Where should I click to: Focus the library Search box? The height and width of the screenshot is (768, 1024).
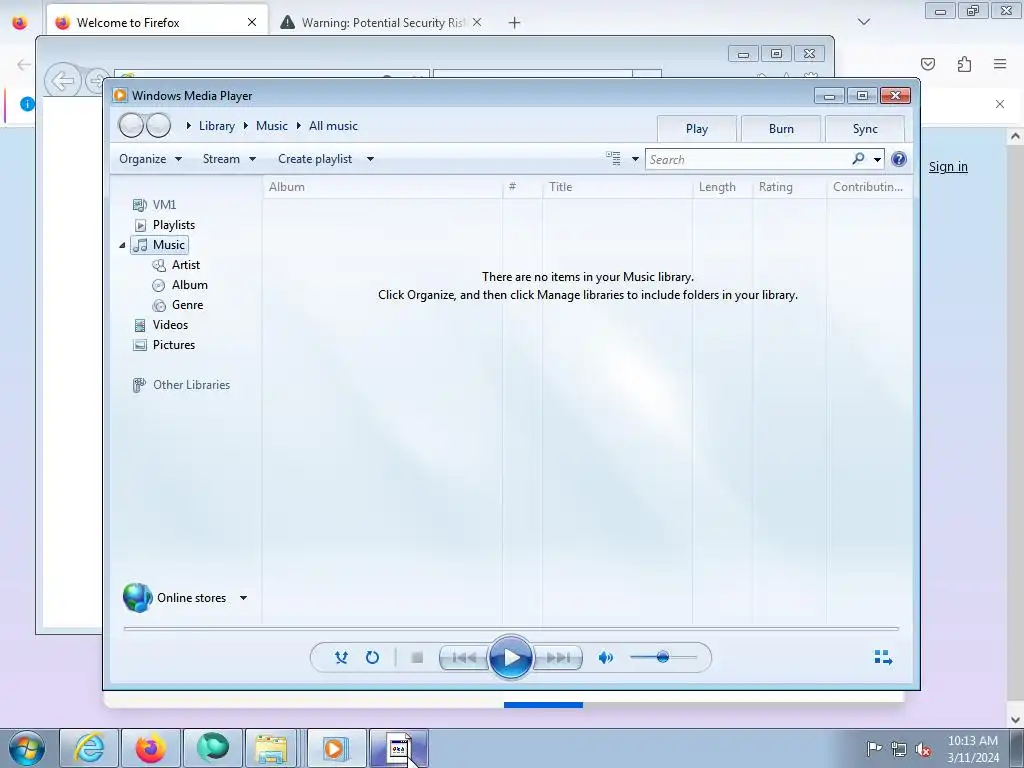coord(747,159)
